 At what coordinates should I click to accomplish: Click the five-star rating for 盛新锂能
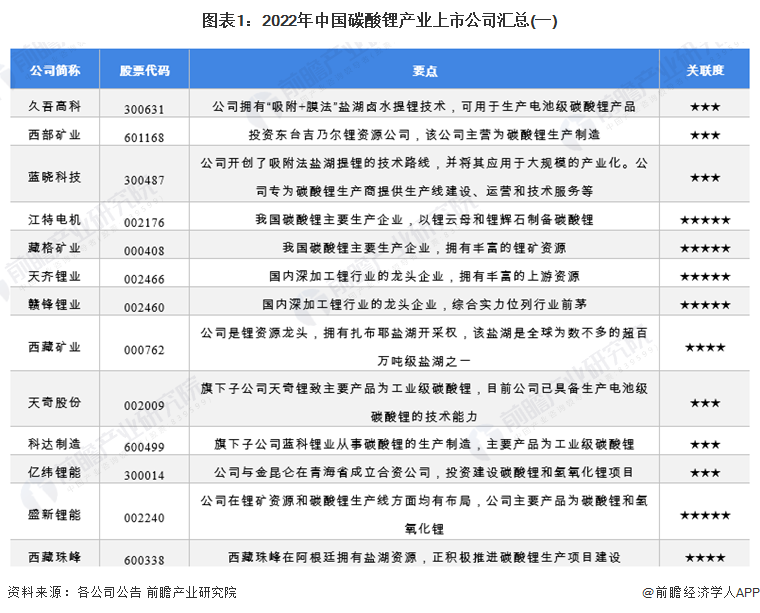click(705, 516)
